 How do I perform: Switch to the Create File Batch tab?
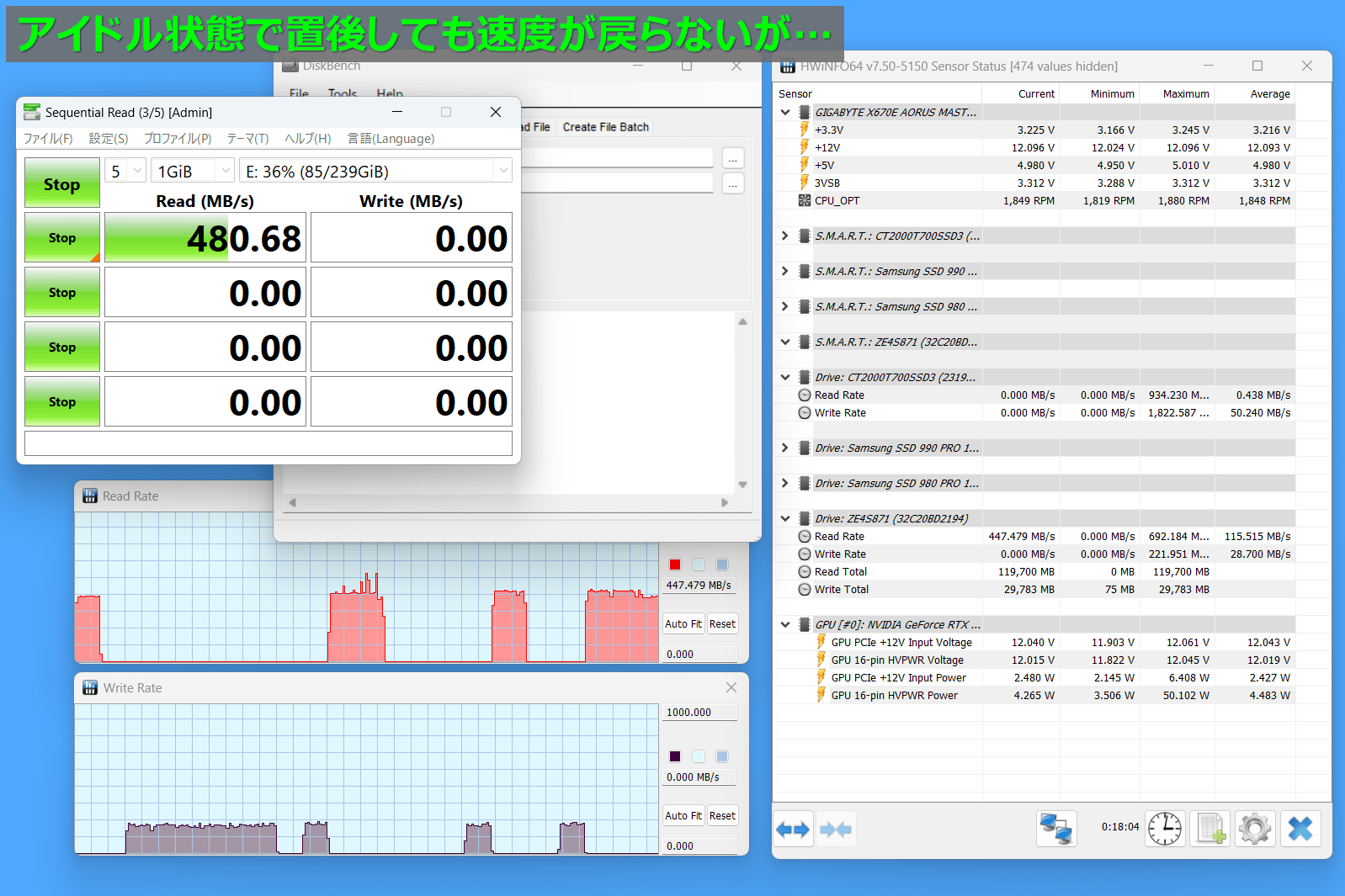point(605,127)
